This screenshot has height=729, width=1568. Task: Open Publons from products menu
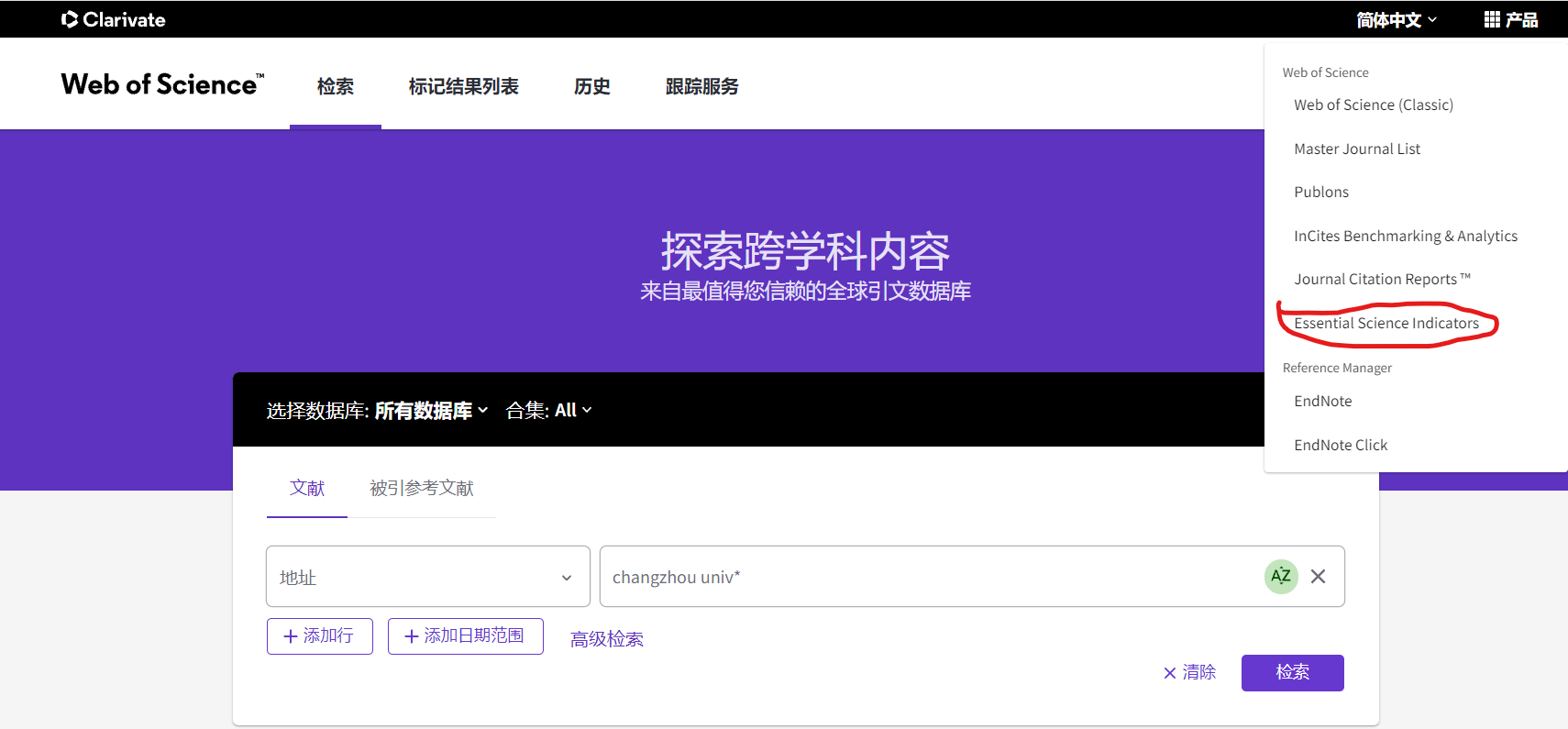(1321, 192)
